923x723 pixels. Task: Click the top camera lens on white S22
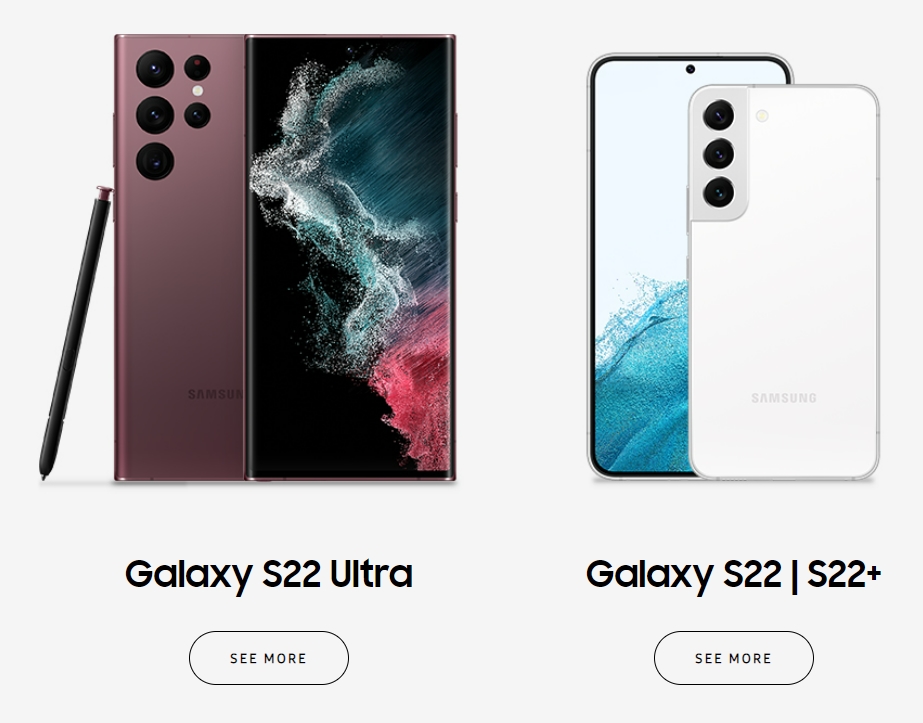click(718, 114)
